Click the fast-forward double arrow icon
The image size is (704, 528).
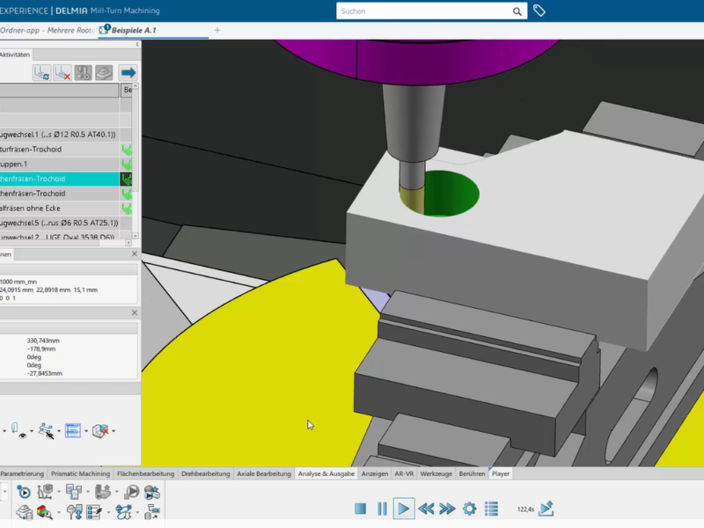[447, 509]
